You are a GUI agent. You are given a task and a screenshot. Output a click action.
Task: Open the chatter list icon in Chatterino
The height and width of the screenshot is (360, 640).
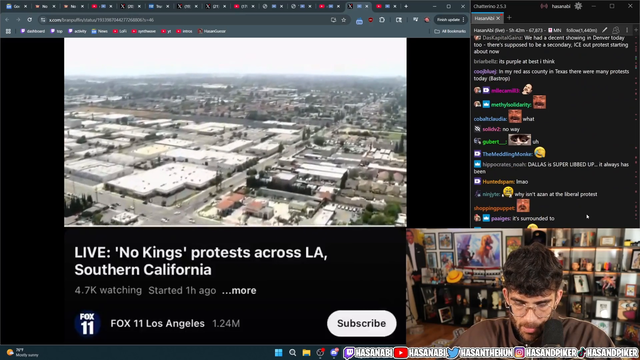pyautogui.click(x=616, y=30)
